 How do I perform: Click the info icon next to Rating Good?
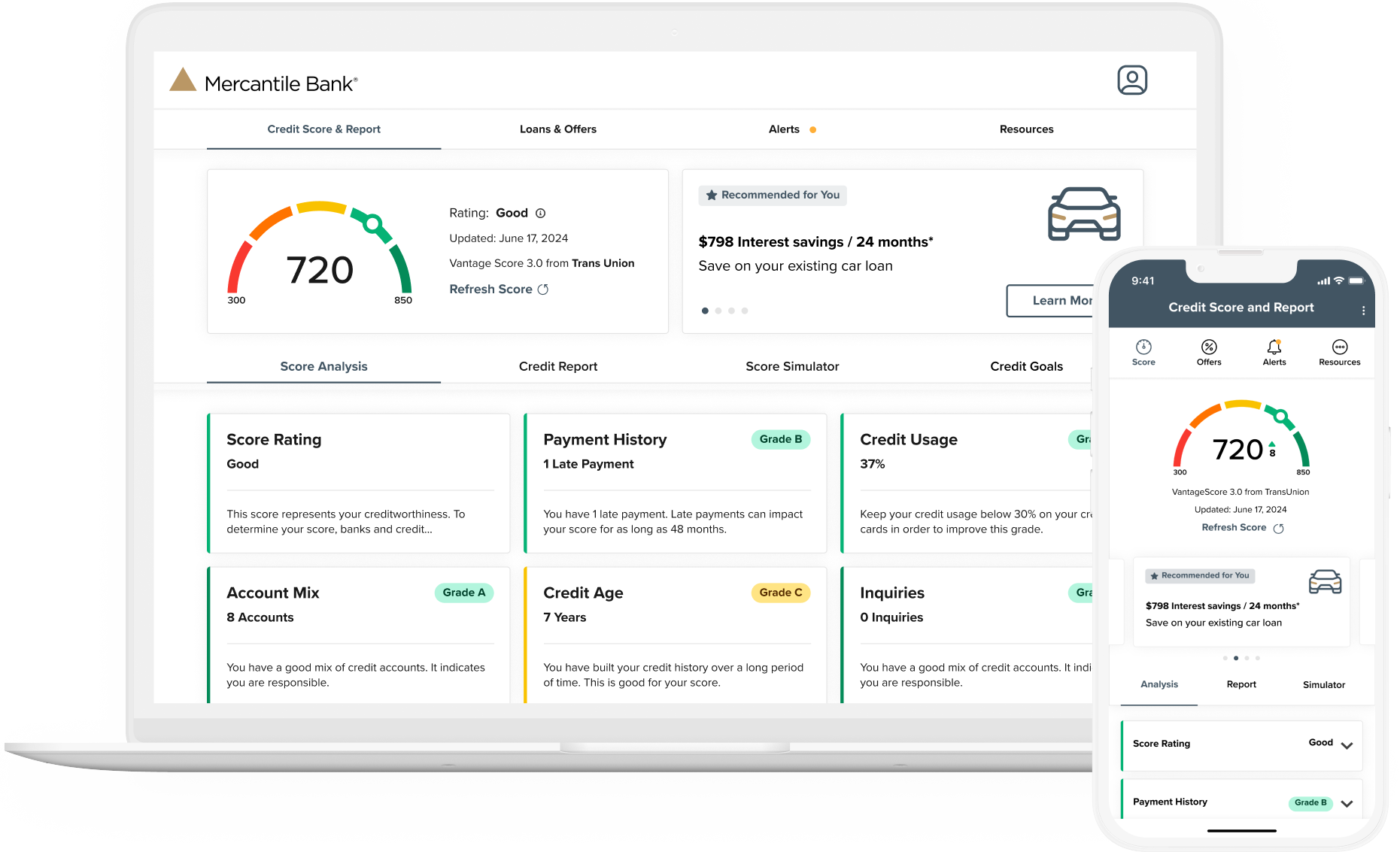540,213
